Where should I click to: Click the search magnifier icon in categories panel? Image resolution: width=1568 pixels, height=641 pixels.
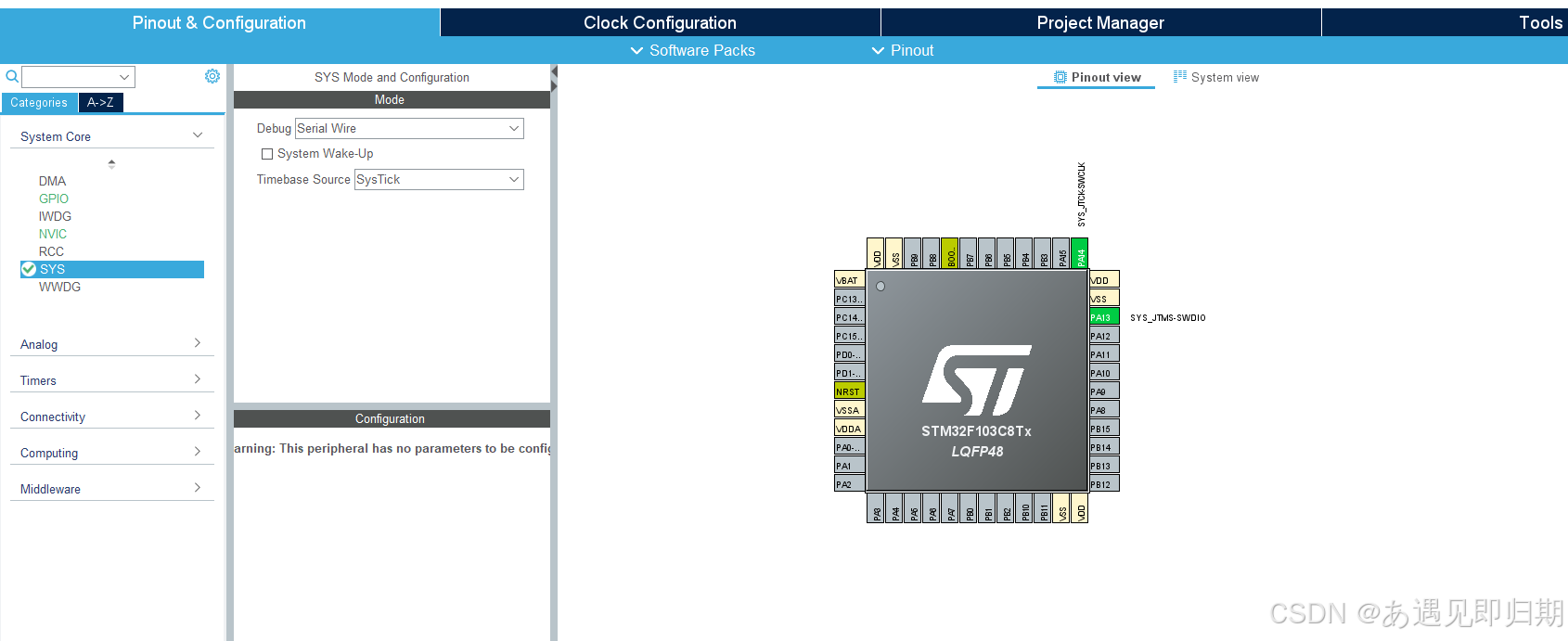tap(12, 77)
